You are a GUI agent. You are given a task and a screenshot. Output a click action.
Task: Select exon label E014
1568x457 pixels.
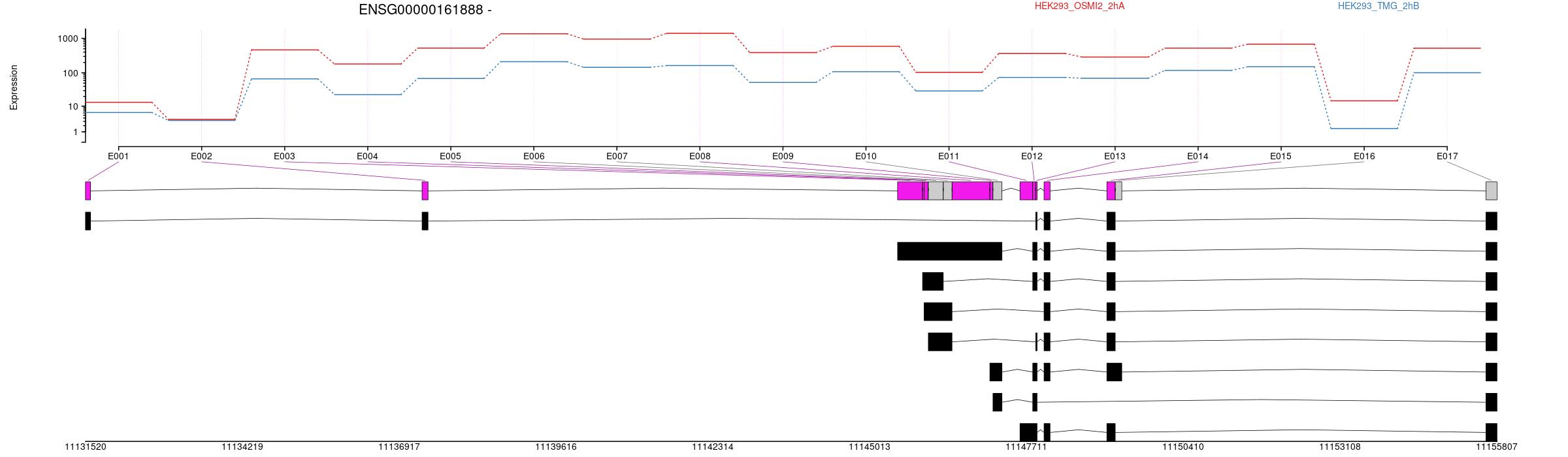tap(1198, 156)
